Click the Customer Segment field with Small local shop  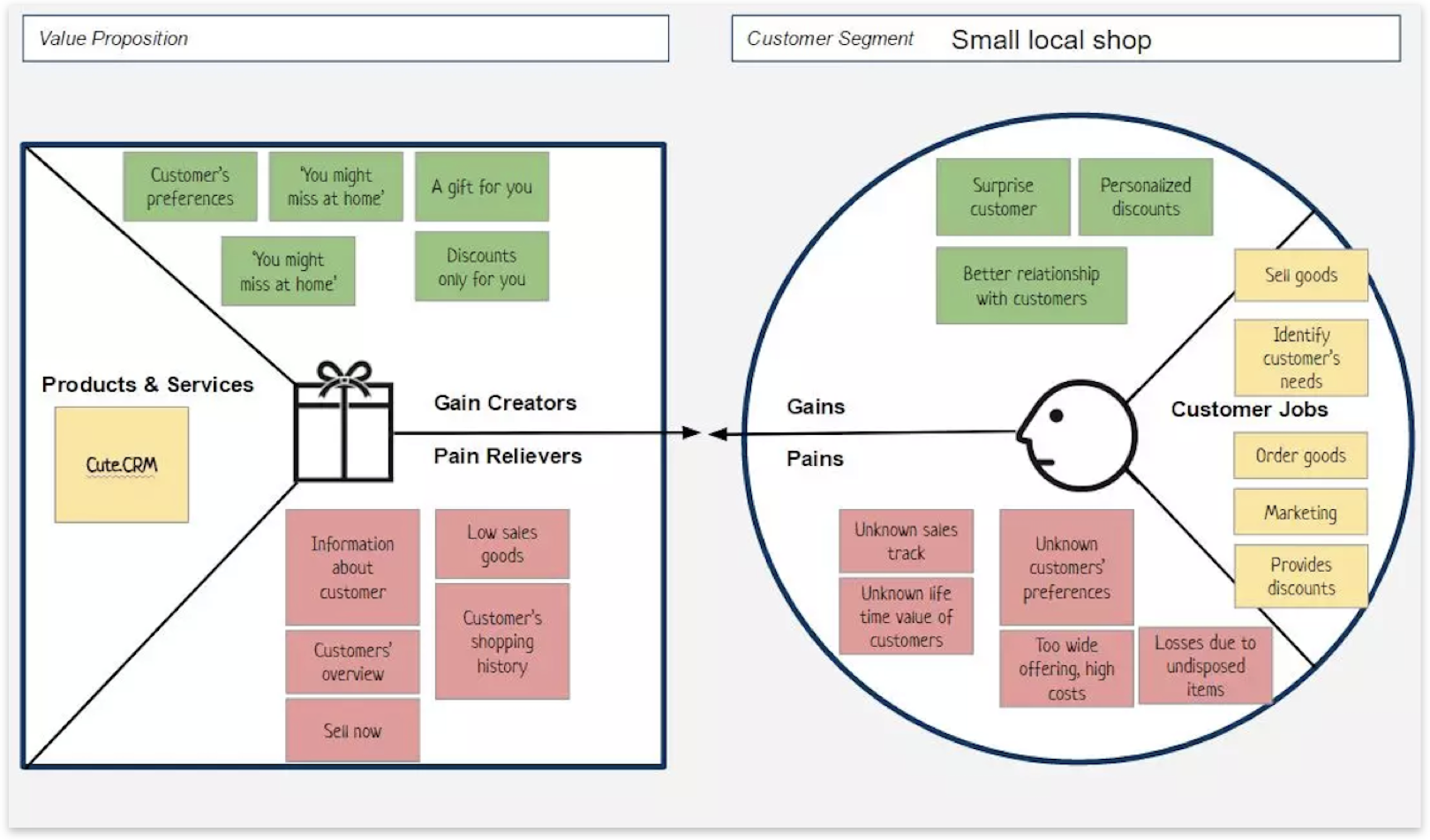click(x=1065, y=39)
